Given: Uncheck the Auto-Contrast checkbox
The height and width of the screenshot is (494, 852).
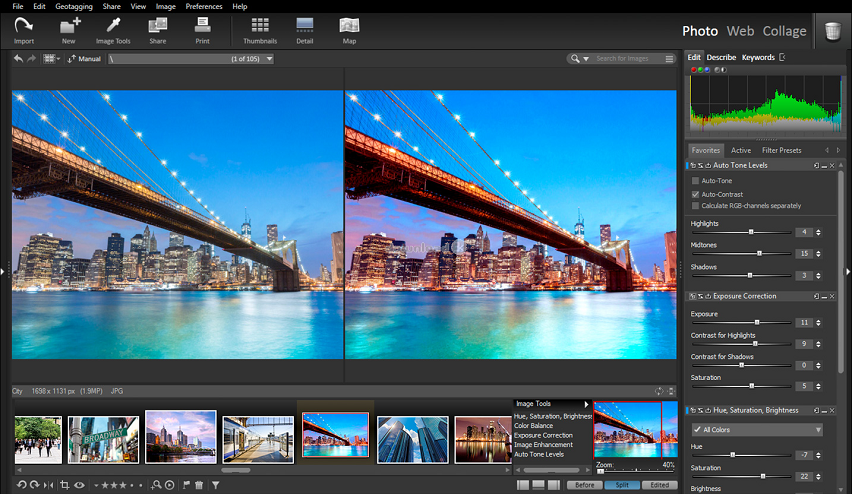Looking at the screenshot, I should (x=696, y=193).
